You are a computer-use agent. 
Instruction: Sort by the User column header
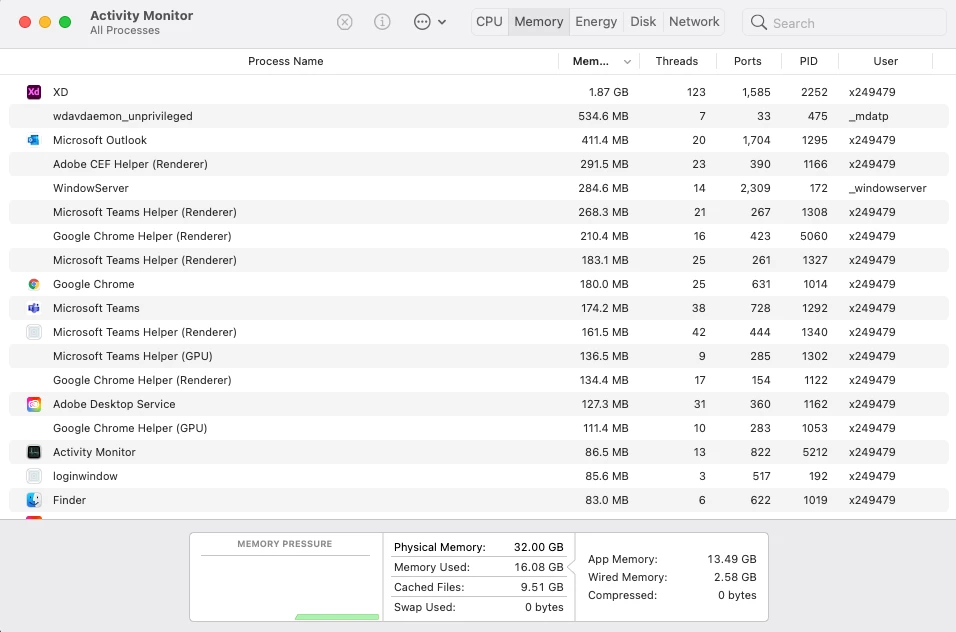tap(885, 61)
